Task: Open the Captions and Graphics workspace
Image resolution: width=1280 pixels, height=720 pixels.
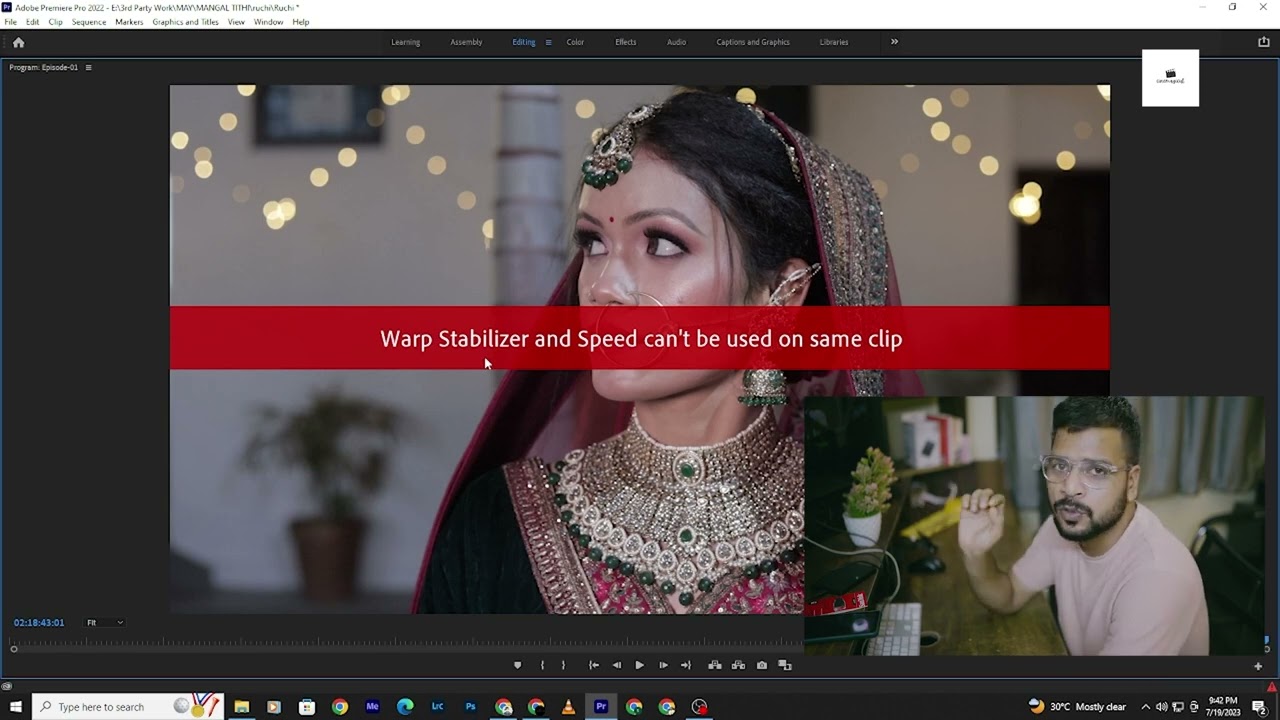Action: pyautogui.click(x=753, y=42)
